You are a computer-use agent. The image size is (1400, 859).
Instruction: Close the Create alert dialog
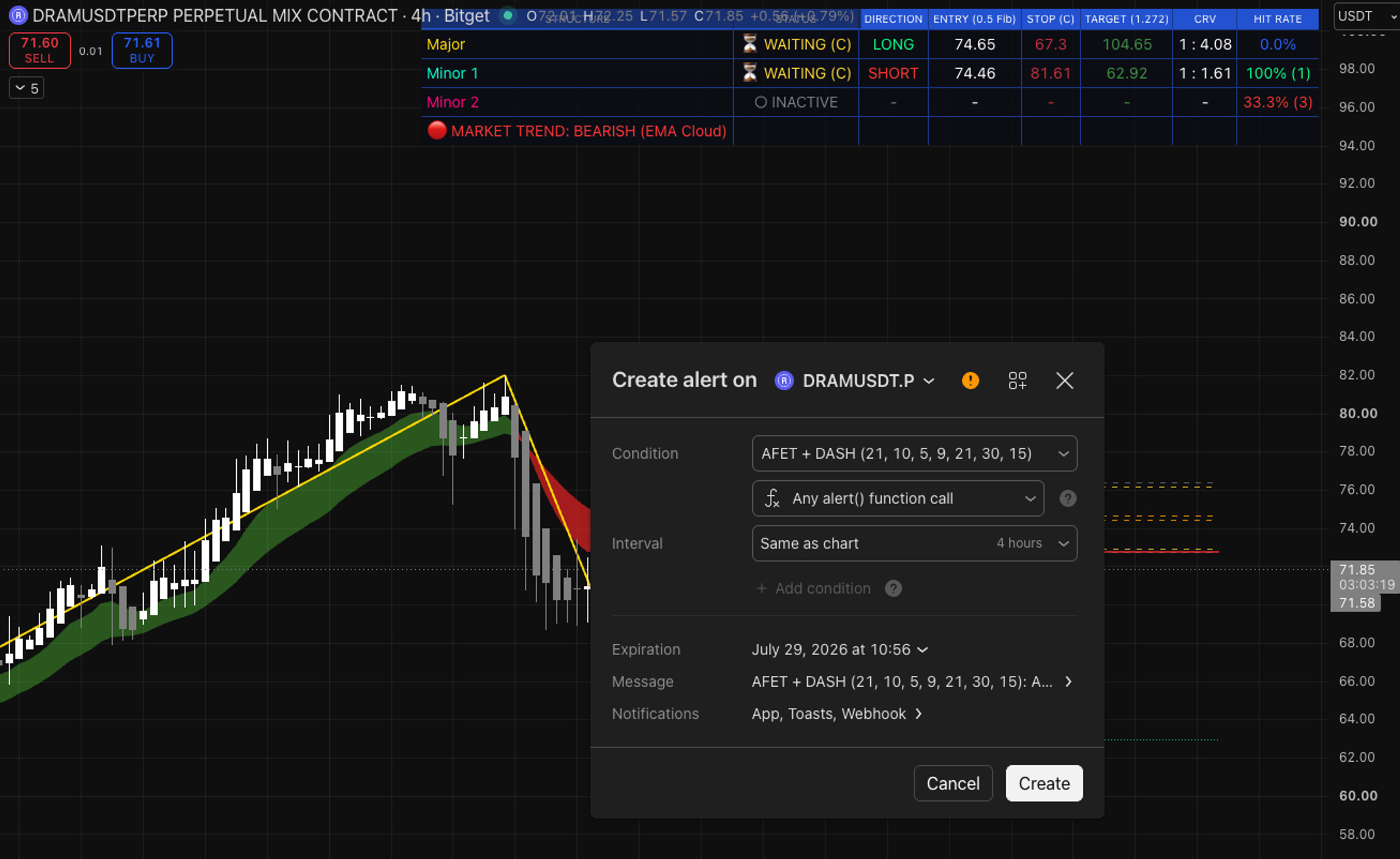[1065, 381]
